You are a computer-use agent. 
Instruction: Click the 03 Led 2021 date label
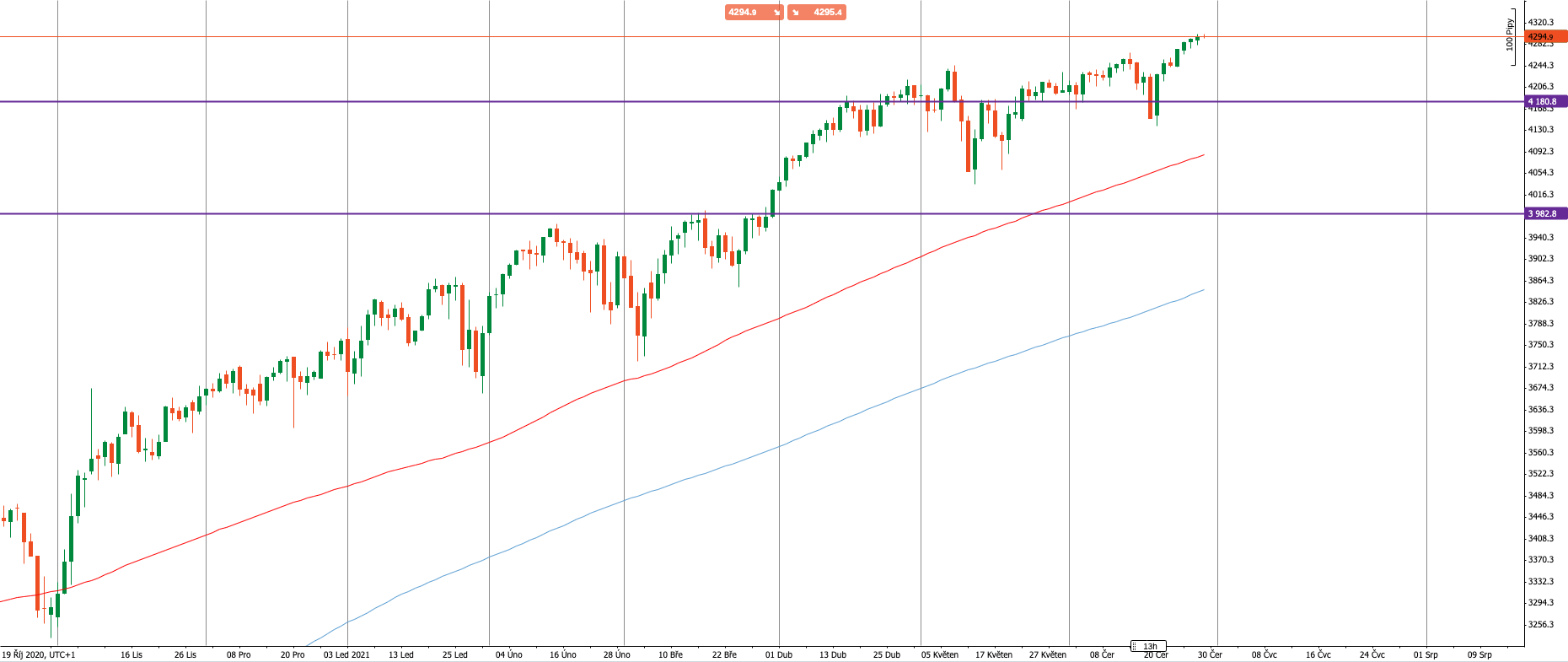pyautogui.click(x=346, y=655)
